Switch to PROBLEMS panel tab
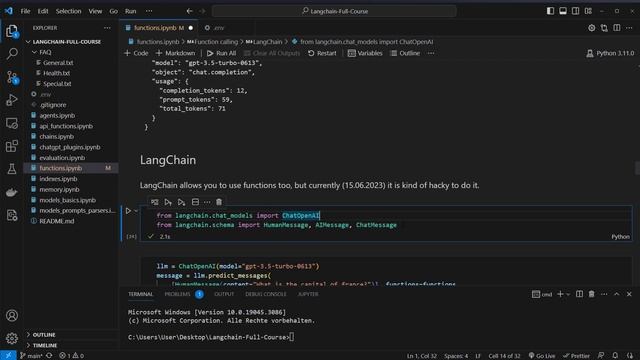Screen dimensions: 640x360 178,294
